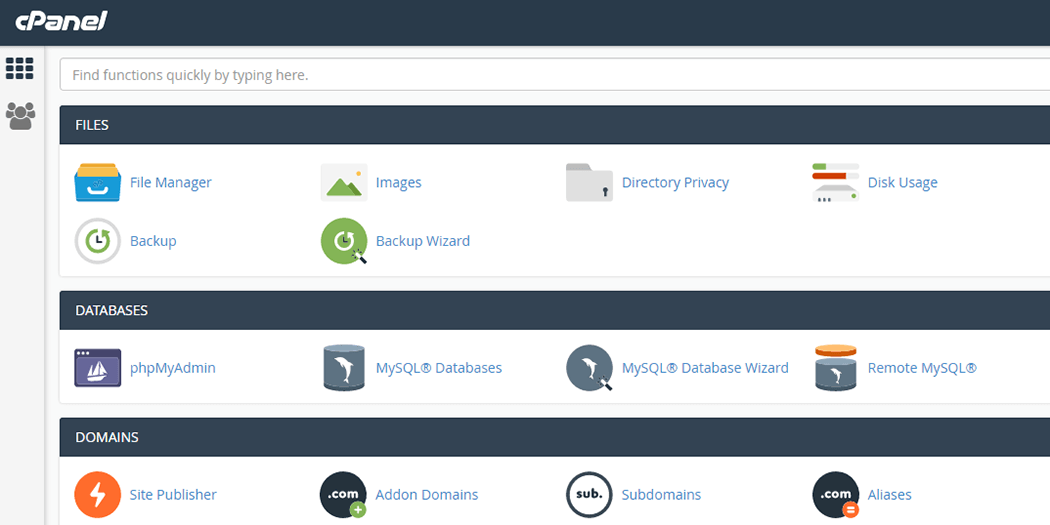Click the Images icon
Viewport: 1050px width, 525px height.
tap(343, 183)
